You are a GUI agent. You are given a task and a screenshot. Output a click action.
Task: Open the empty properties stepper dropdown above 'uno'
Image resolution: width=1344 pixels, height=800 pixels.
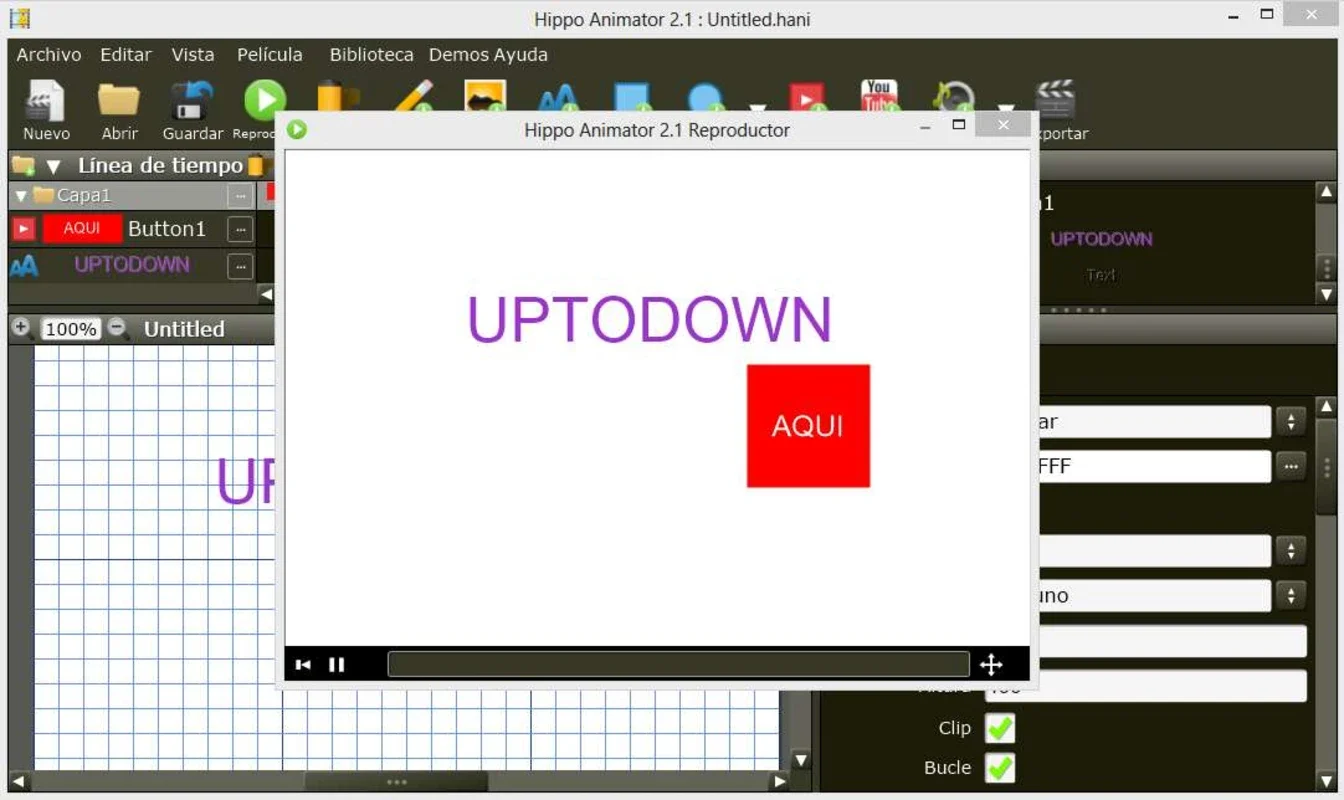pyautogui.click(x=1291, y=551)
